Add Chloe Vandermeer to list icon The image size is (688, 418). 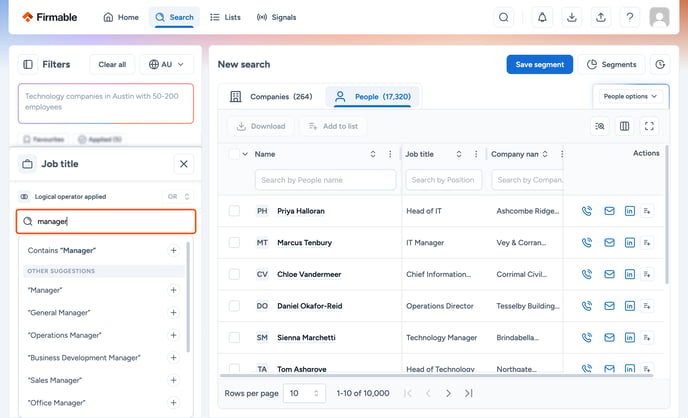647,274
